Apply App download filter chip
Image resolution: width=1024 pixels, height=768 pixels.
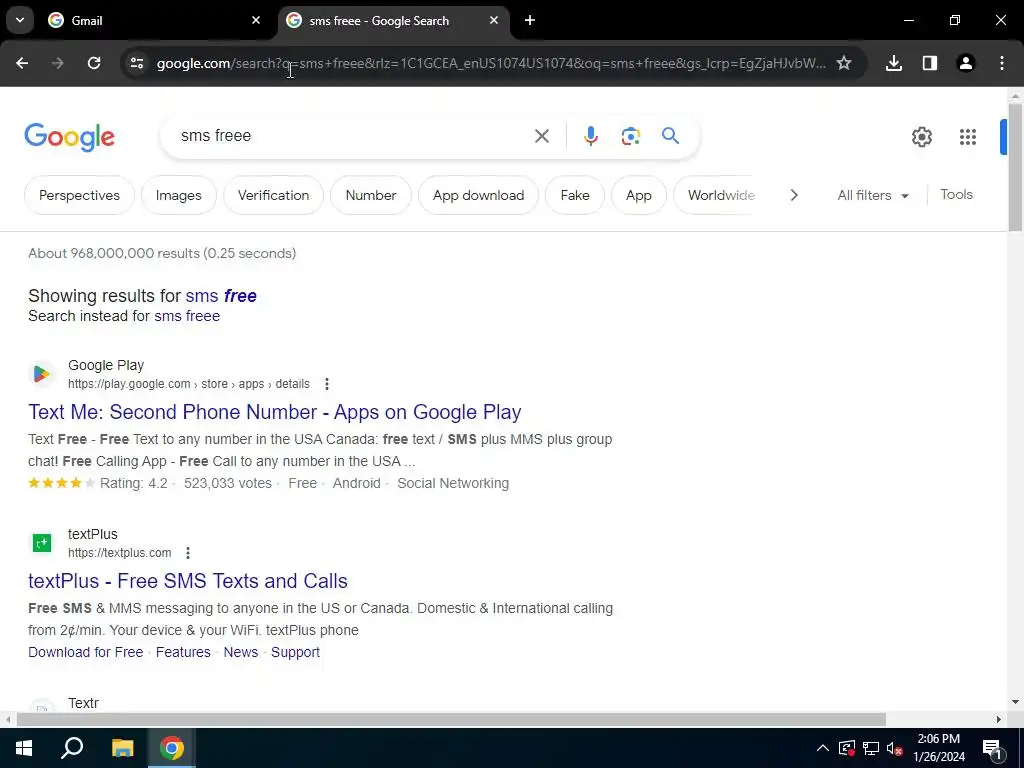pyautogui.click(x=479, y=195)
